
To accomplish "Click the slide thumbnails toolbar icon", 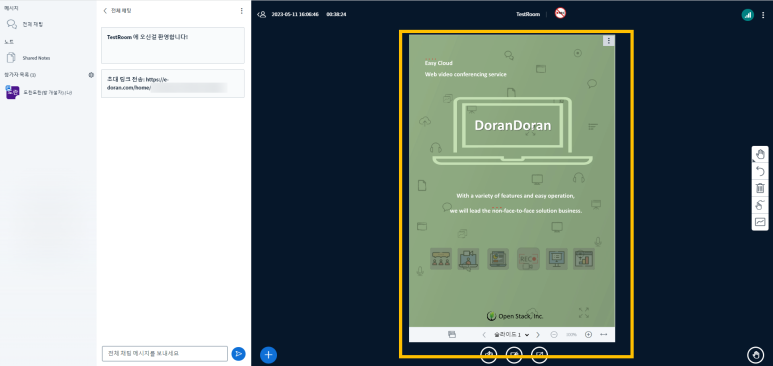I will [x=452, y=334].
